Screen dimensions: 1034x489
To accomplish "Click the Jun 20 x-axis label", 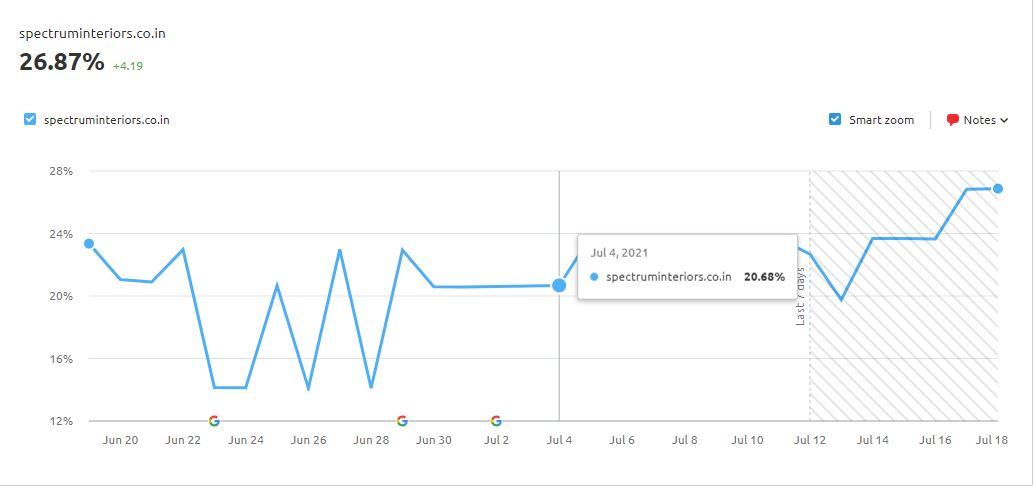I will point(120,440).
